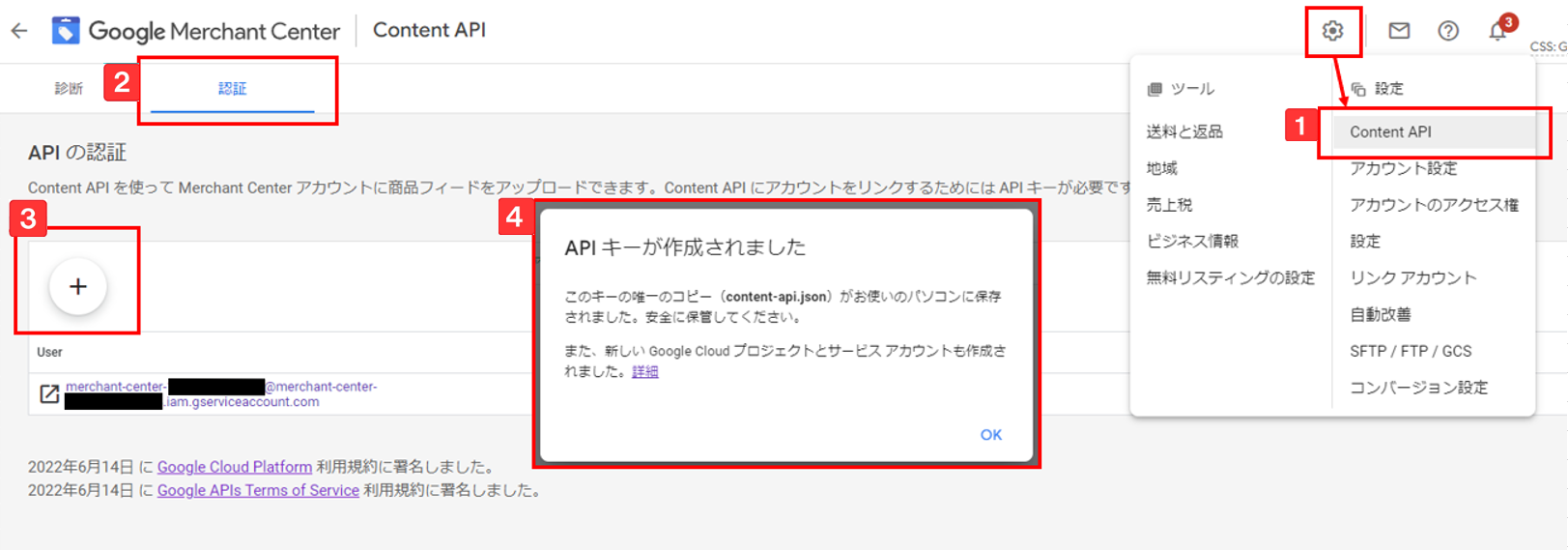Switch to the 認証 tab

point(232,88)
